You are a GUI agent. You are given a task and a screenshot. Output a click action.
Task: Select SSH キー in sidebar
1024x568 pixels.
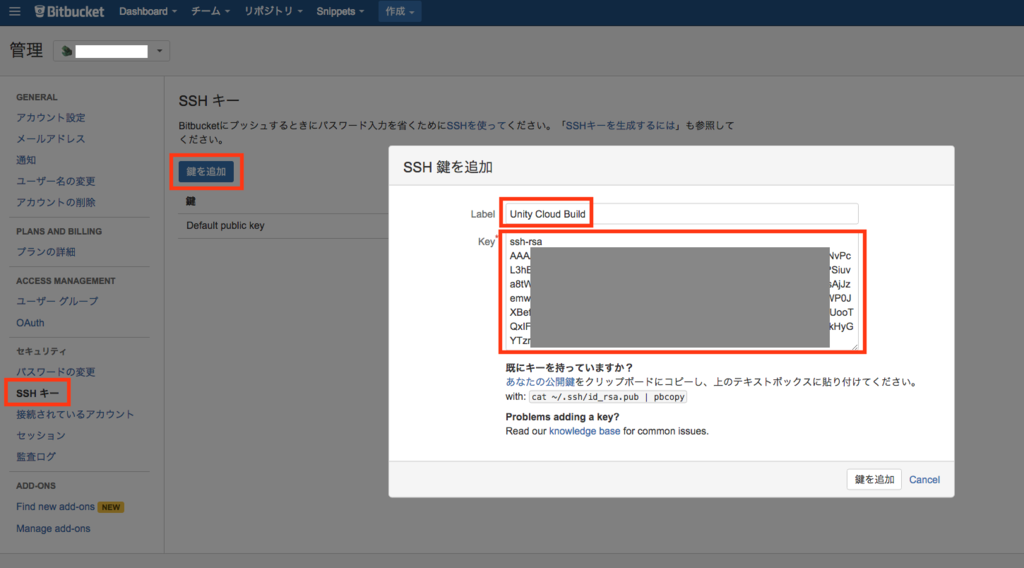(37, 393)
